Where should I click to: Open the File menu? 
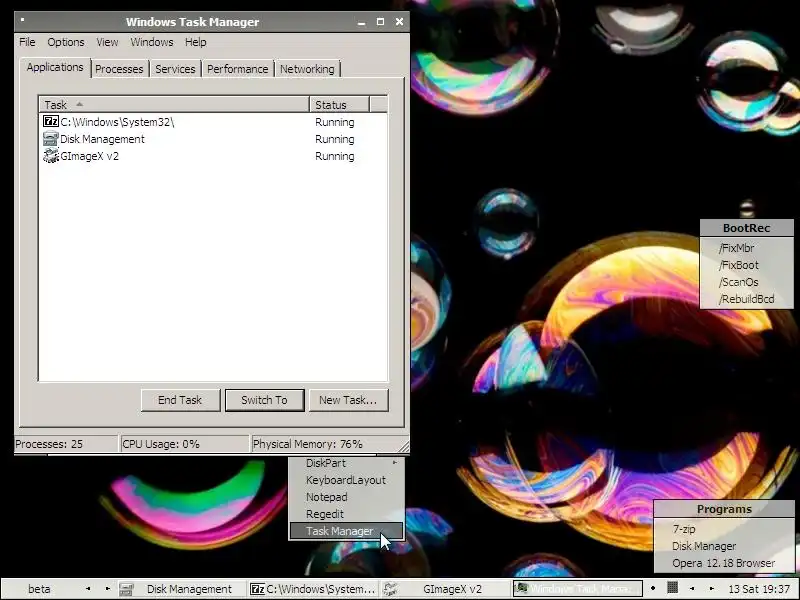(x=27, y=42)
